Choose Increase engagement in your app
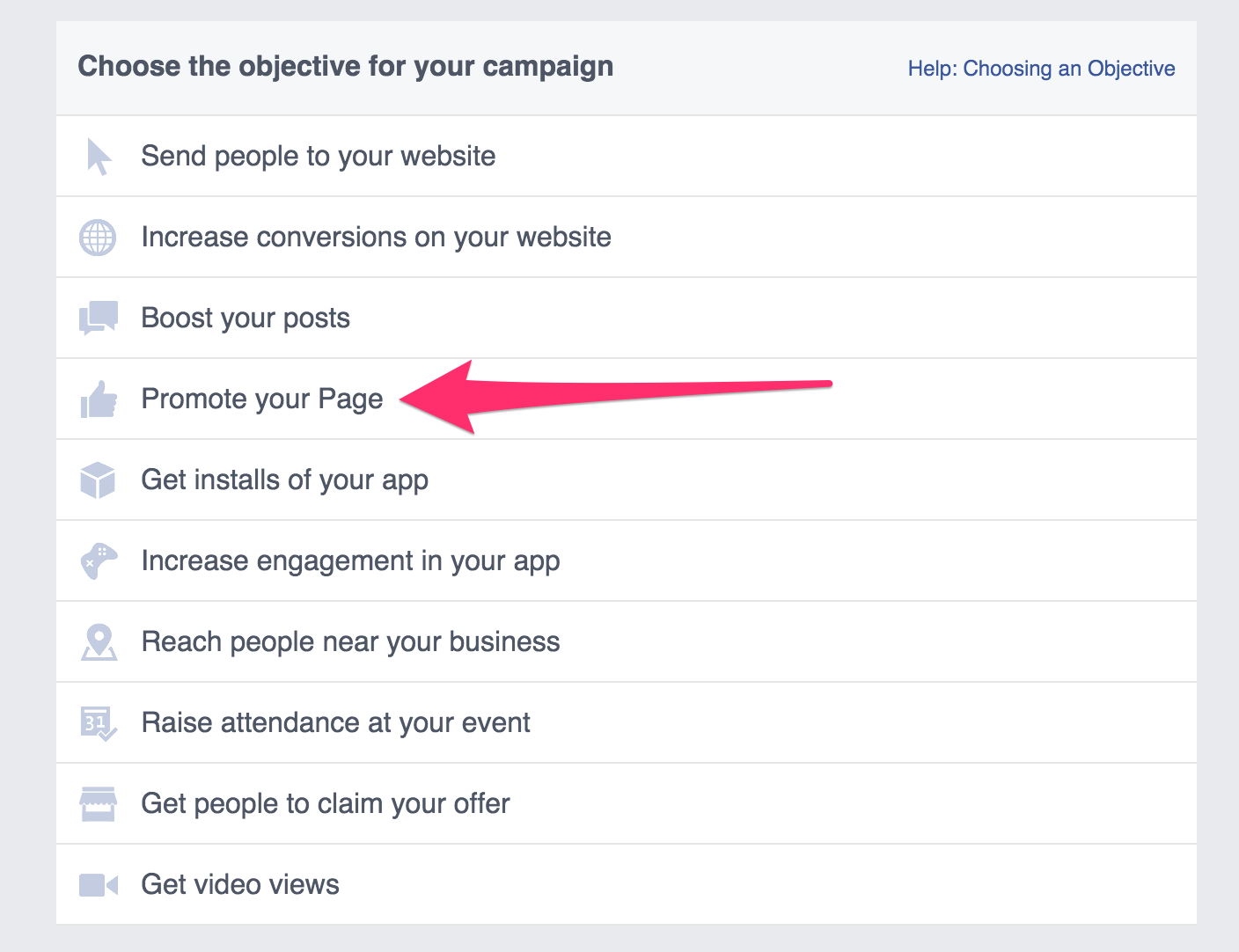 click(627, 560)
